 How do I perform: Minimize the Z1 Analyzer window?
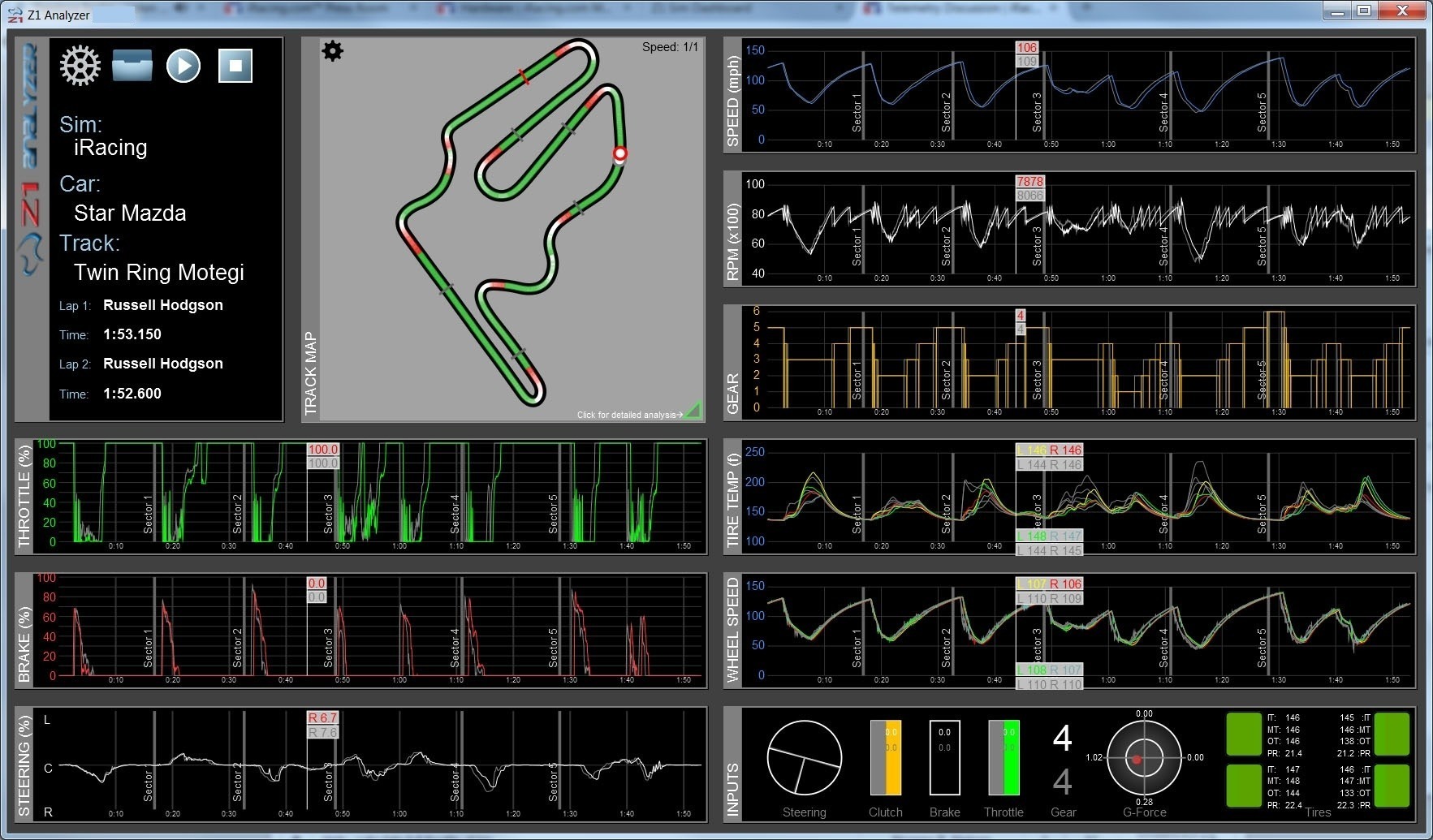click(x=1338, y=11)
